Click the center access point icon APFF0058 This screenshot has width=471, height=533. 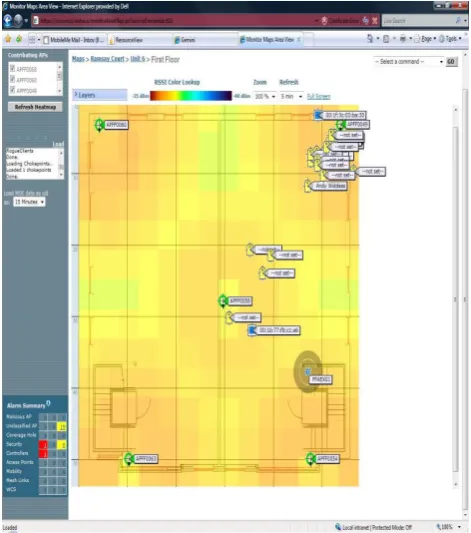point(223,301)
